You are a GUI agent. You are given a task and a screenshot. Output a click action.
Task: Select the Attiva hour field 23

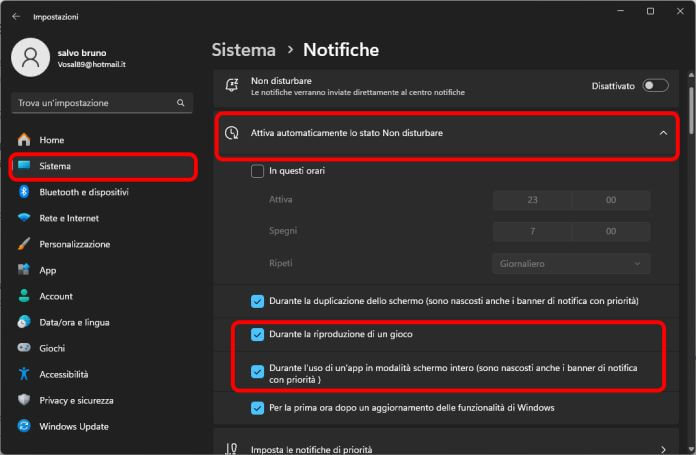click(532, 200)
